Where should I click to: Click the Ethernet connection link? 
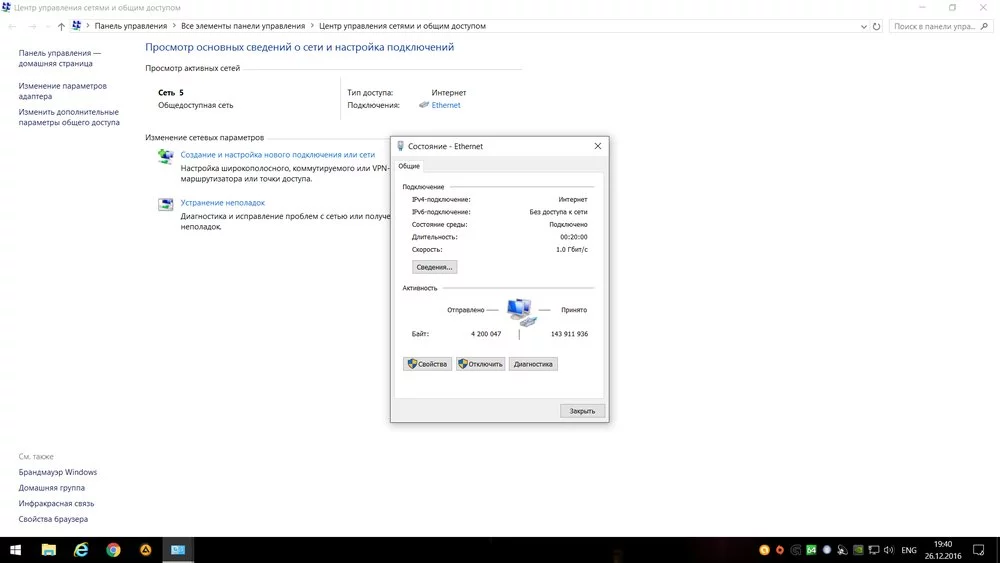(x=446, y=105)
